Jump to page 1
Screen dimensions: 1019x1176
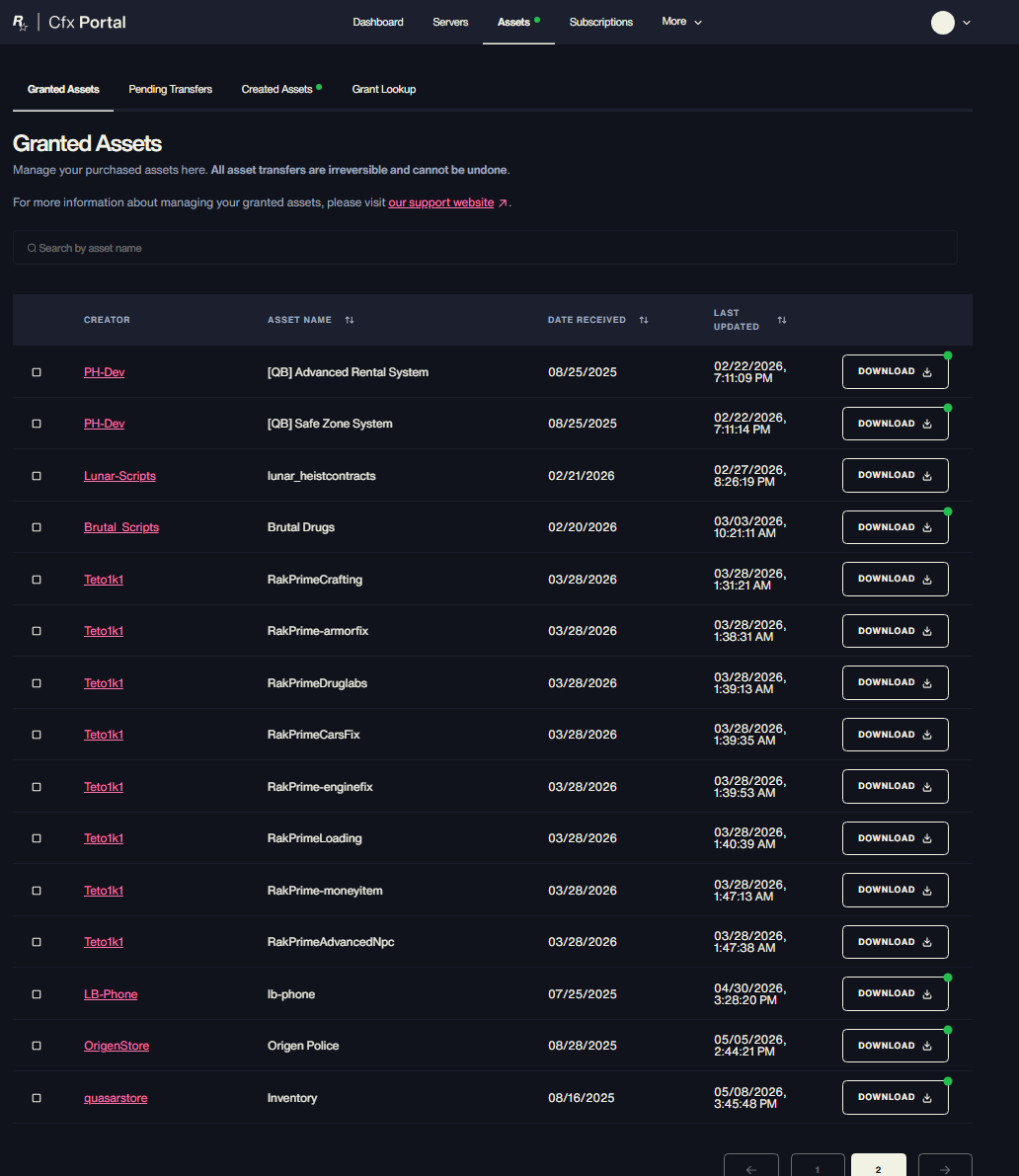(x=818, y=1166)
